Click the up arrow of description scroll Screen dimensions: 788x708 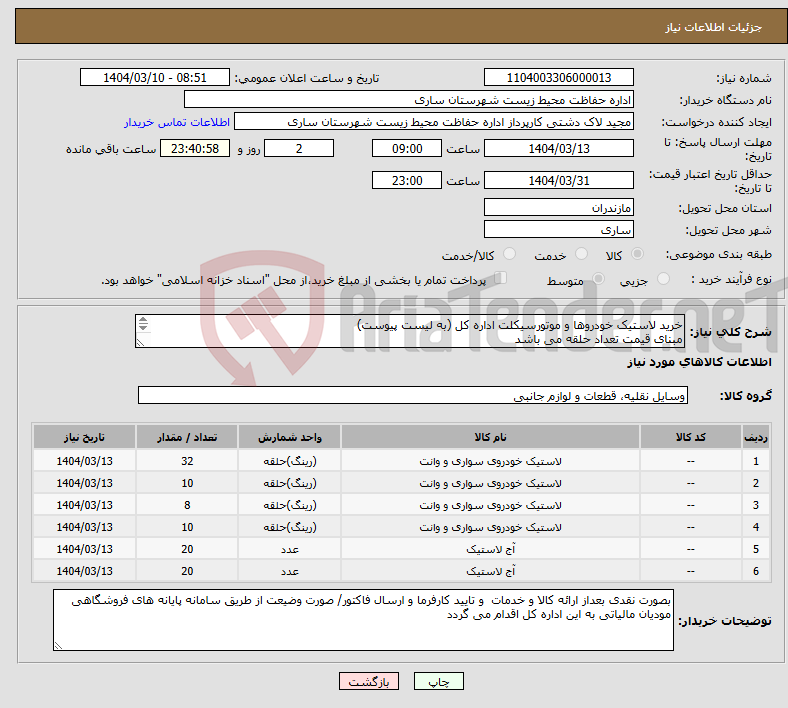point(143,320)
